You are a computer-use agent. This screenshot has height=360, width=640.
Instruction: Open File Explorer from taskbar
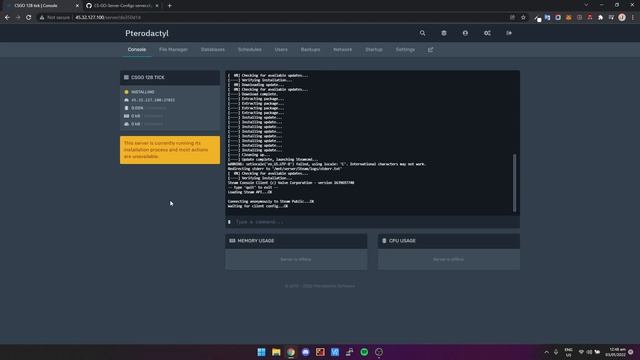tap(276, 352)
